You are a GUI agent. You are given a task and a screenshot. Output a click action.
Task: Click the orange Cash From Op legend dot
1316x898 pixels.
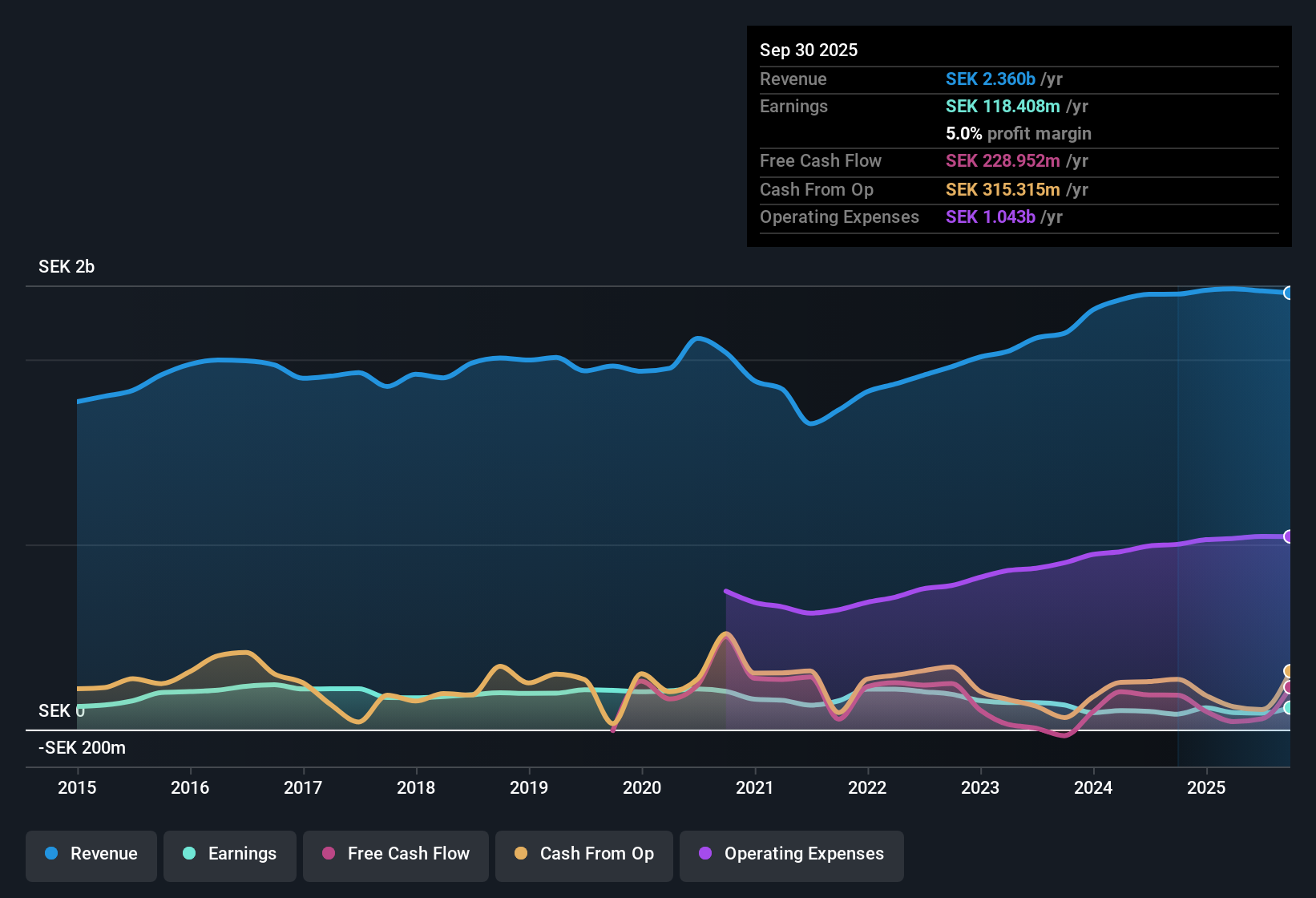pos(520,854)
